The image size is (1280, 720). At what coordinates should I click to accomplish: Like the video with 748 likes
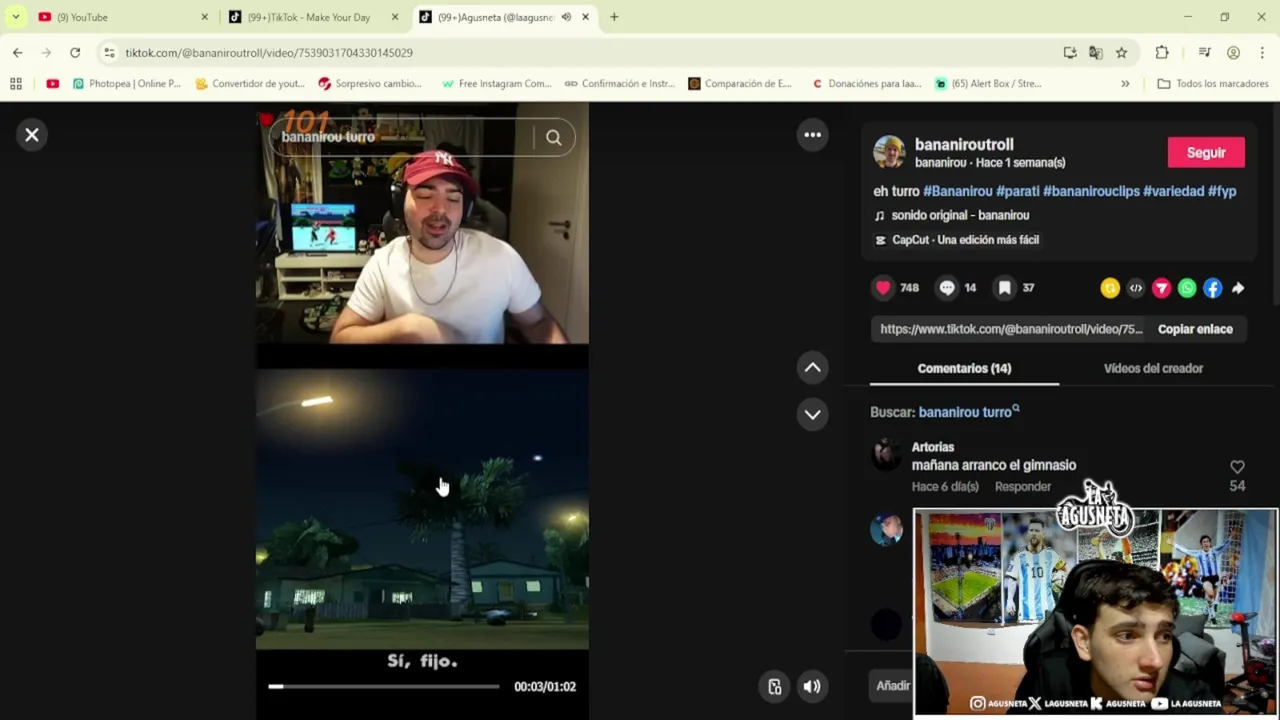(883, 288)
